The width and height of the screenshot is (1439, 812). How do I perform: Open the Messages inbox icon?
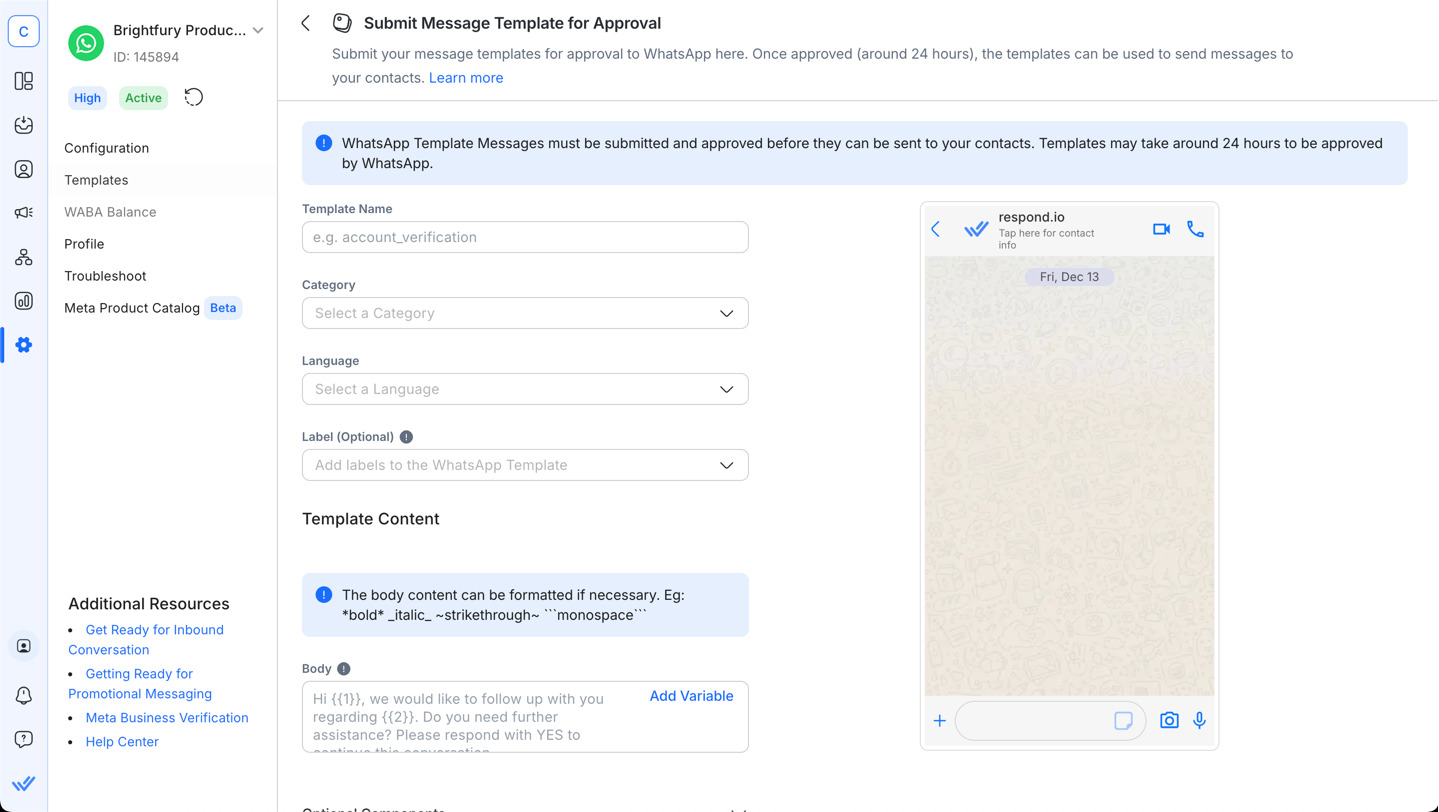pos(24,125)
